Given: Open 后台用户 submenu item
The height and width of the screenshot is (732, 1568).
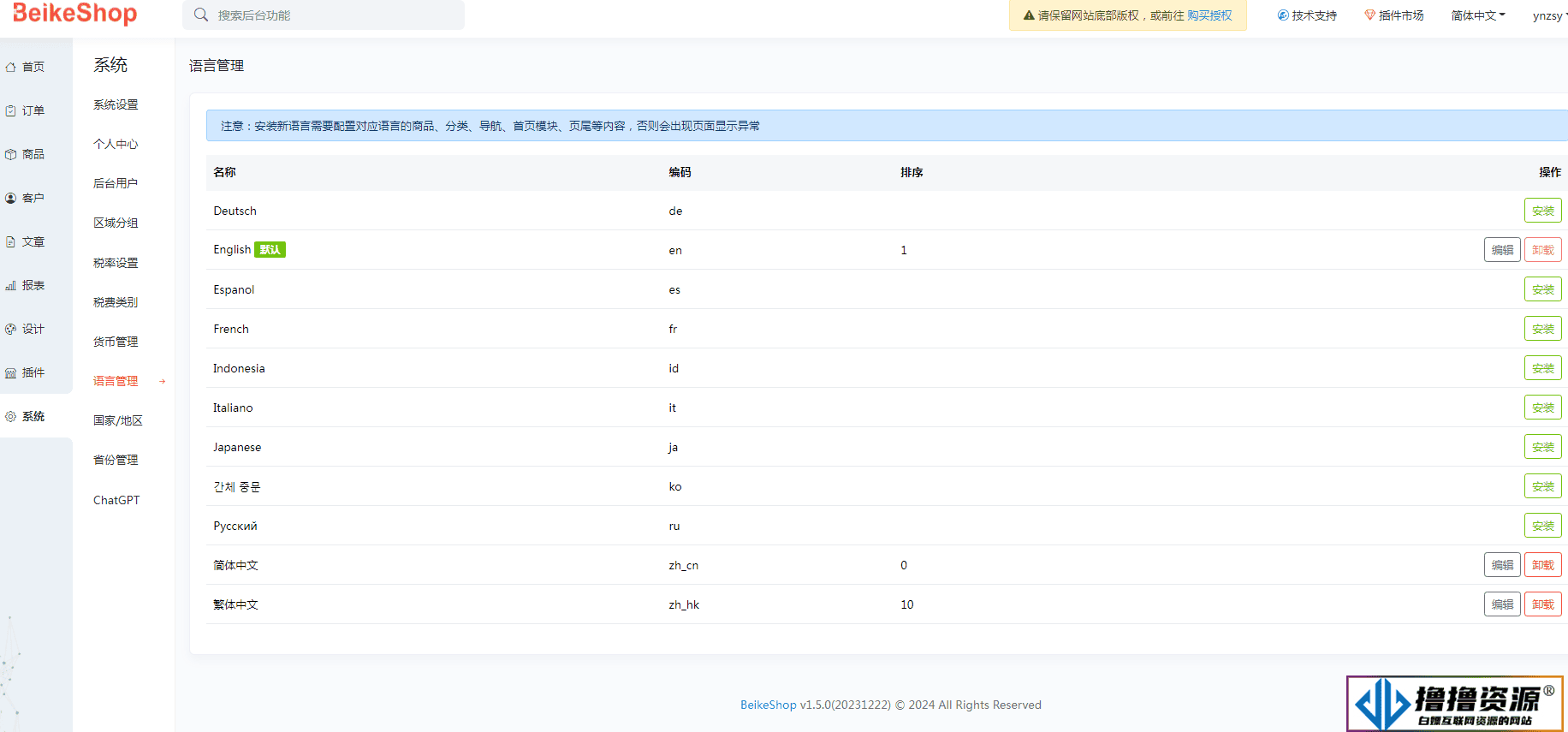Looking at the screenshot, I should 116,183.
